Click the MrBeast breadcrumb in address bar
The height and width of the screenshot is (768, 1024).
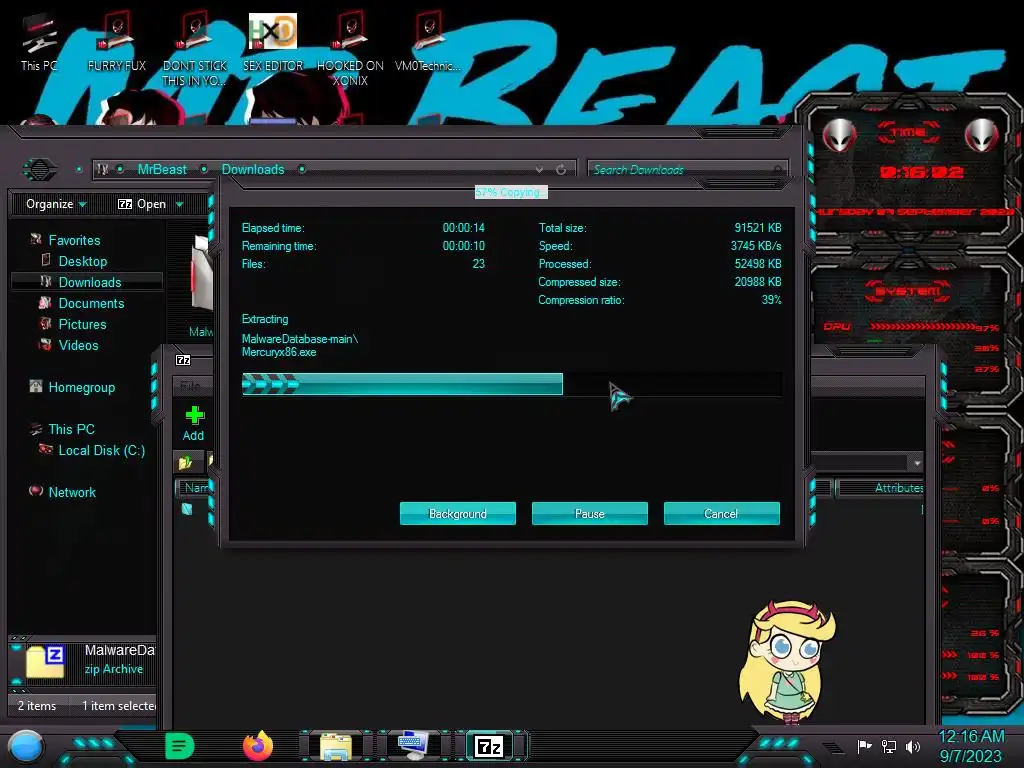point(162,170)
